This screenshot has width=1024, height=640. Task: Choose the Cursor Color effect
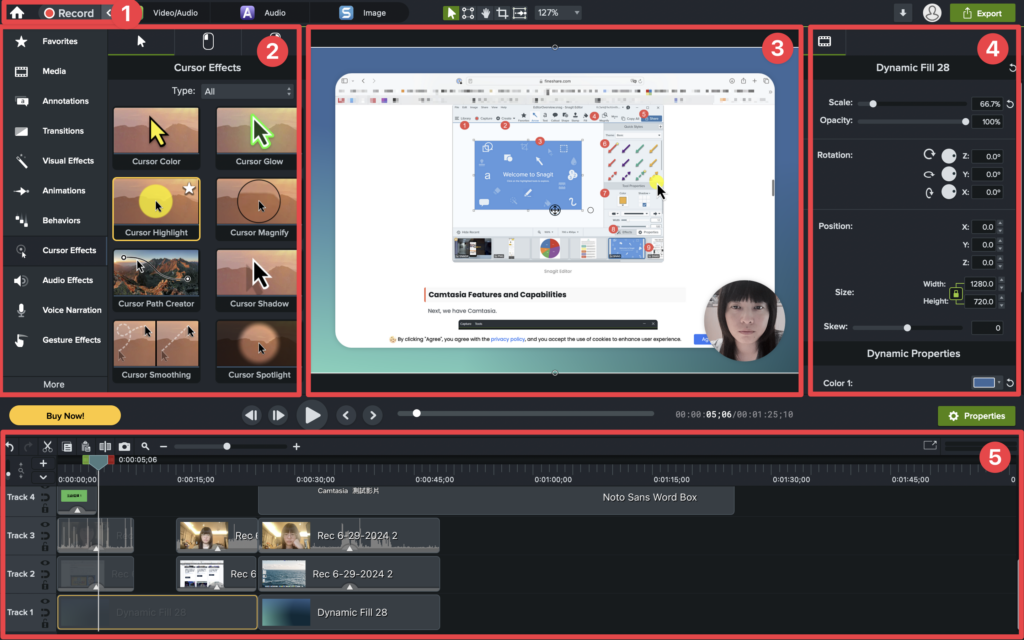click(x=156, y=138)
